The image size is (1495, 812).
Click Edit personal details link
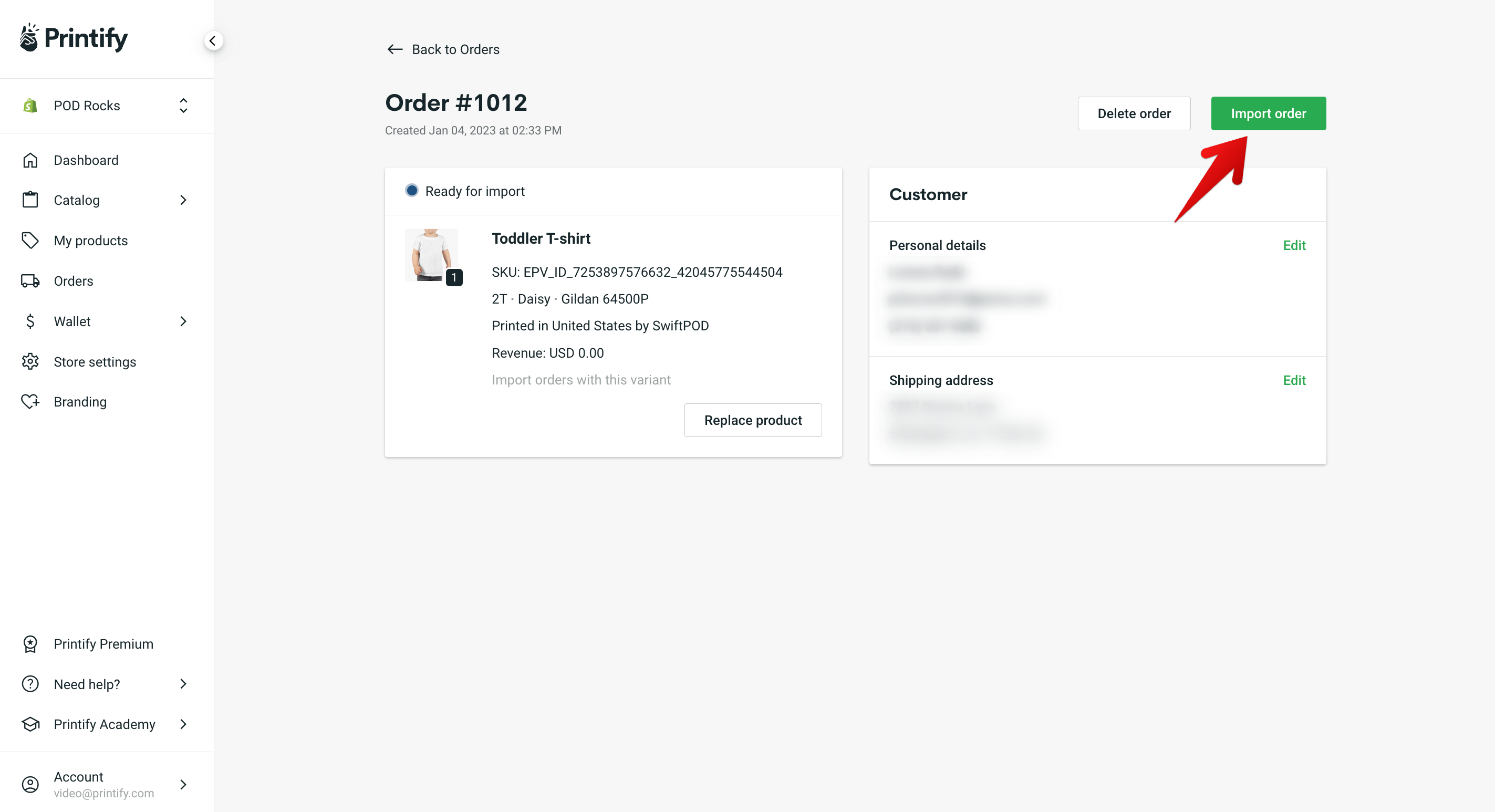pos(1295,245)
